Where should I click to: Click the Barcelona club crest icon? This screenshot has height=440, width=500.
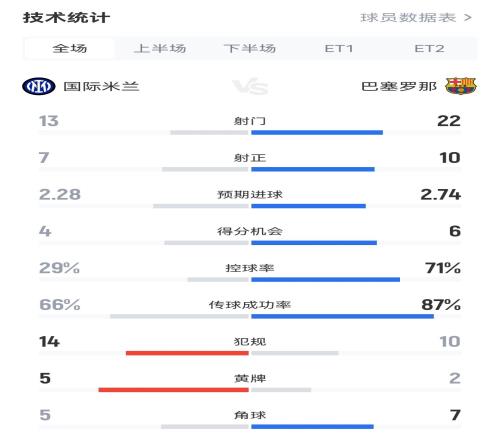(x=461, y=86)
